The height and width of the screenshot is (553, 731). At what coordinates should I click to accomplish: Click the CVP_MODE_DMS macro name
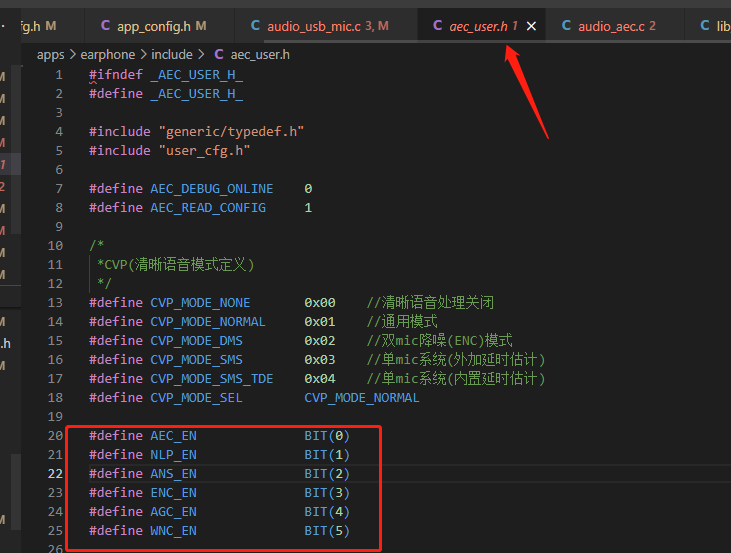point(196,341)
